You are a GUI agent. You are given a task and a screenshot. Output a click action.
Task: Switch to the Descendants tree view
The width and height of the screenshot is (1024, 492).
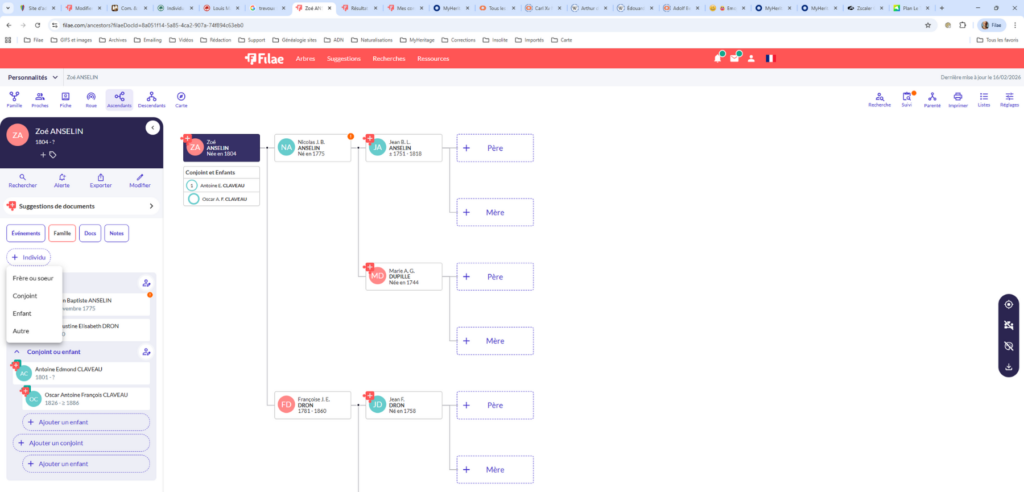(x=151, y=99)
